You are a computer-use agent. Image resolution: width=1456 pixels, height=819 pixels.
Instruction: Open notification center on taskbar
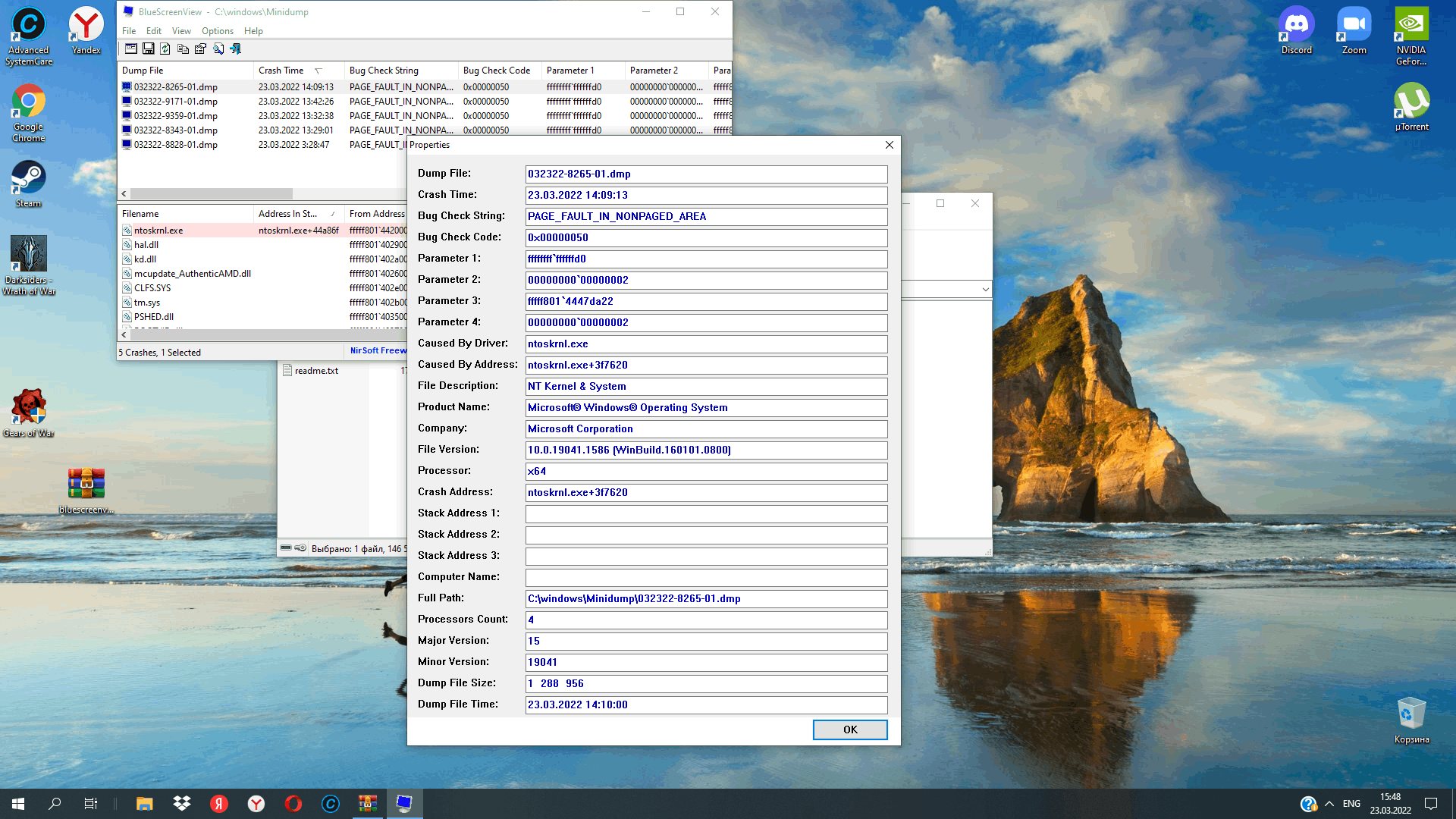pyautogui.click(x=1431, y=804)
